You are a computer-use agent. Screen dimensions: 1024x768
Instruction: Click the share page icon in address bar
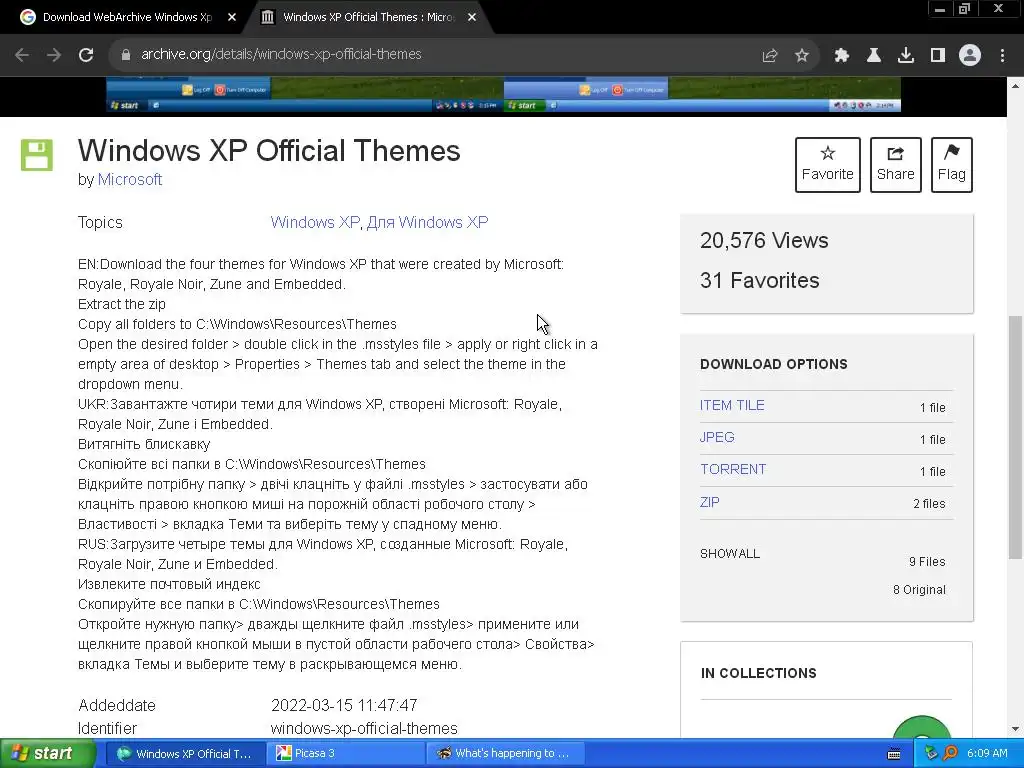pos(770,56)
